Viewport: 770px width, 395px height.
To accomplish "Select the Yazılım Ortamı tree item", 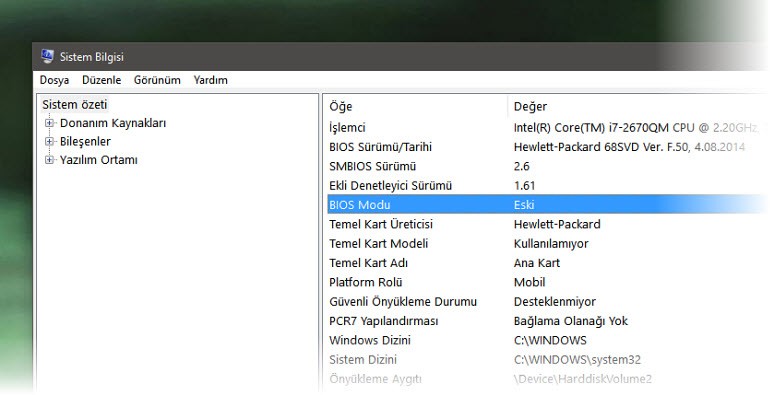I will pos(99,160).
